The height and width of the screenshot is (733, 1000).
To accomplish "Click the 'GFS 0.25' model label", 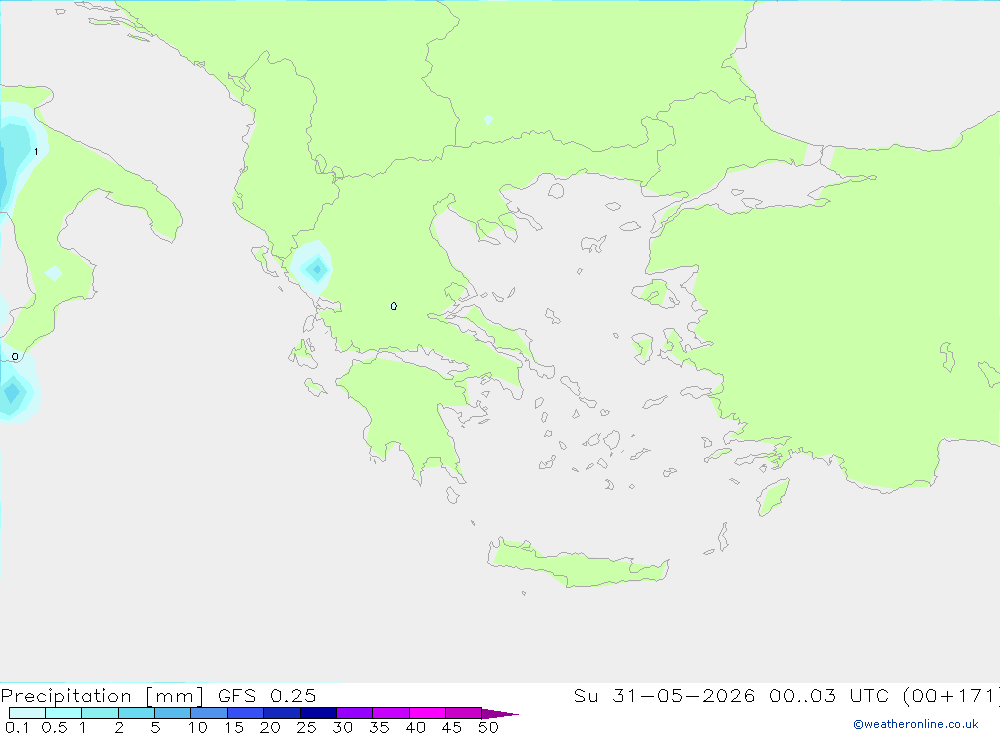I will click(267, 695).
